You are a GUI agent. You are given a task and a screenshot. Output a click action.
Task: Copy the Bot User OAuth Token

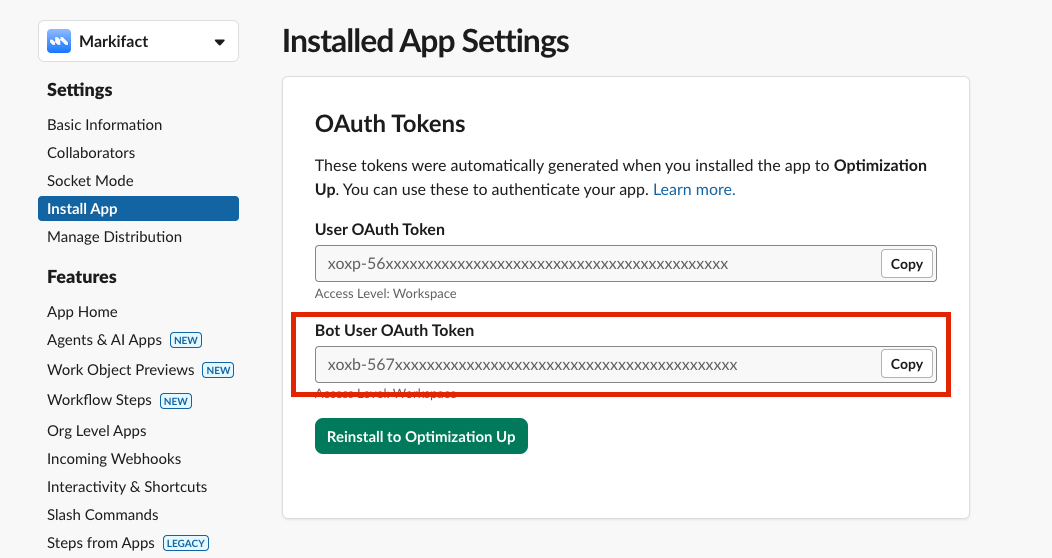[906, 364]
